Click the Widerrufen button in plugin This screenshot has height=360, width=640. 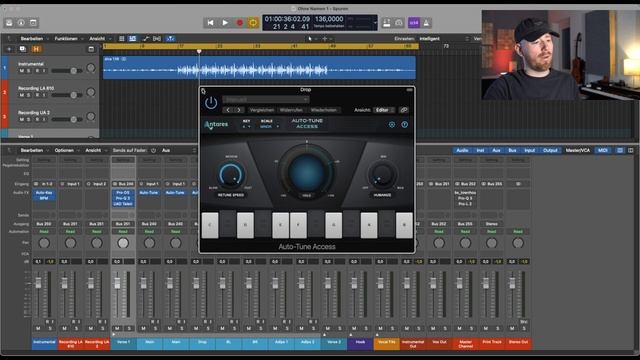coord(291,110)
